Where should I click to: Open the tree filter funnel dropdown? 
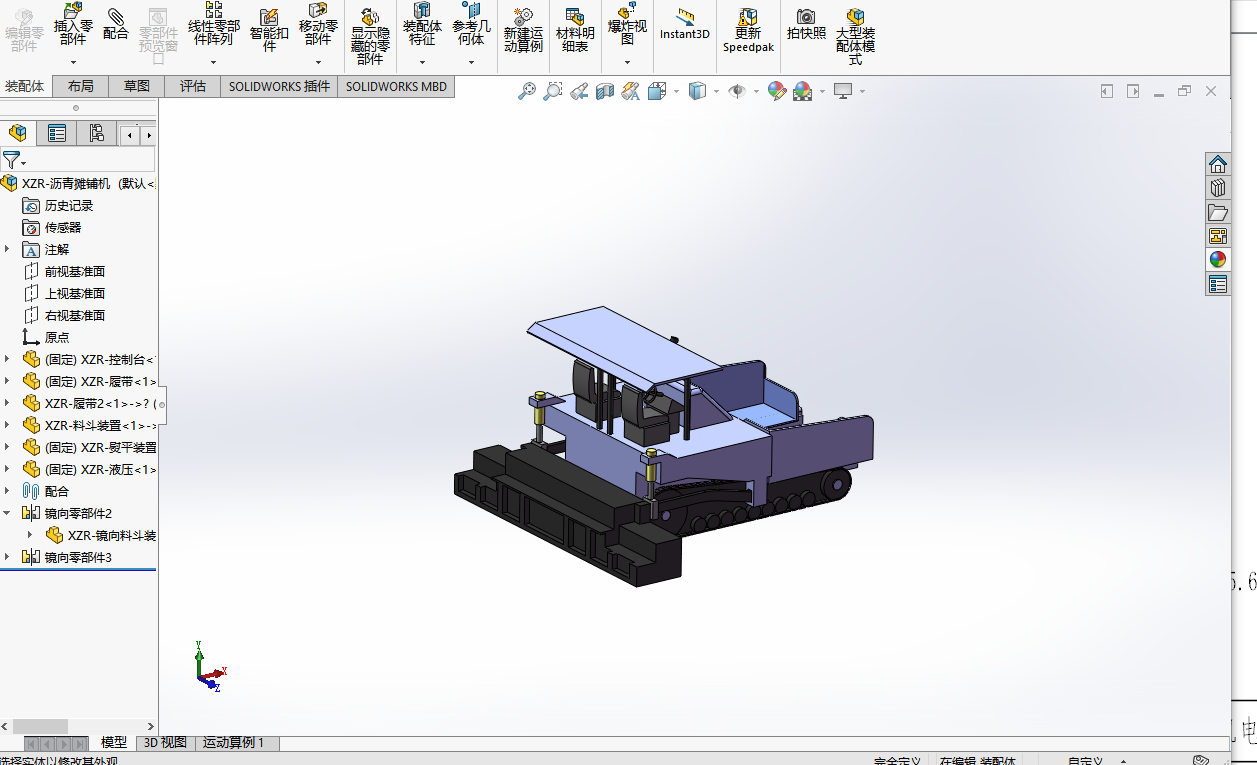tap(14, 160)
